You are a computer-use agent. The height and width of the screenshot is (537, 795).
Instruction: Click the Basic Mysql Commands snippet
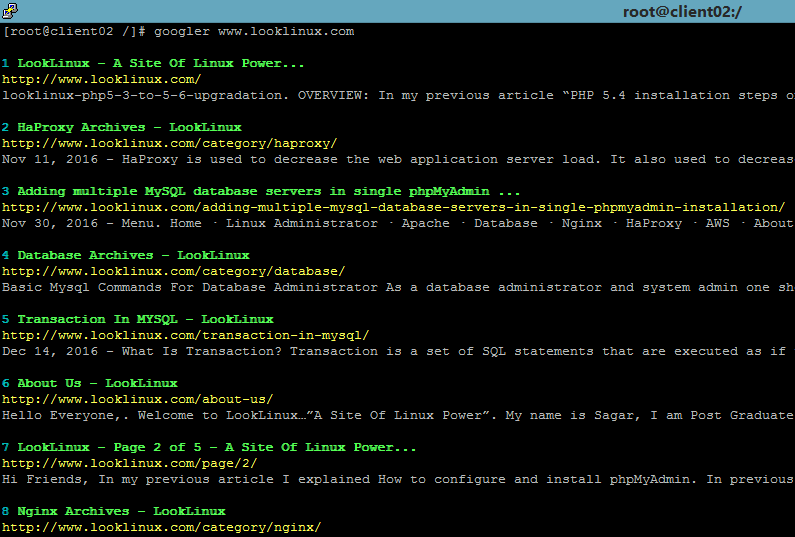(398, 287)
